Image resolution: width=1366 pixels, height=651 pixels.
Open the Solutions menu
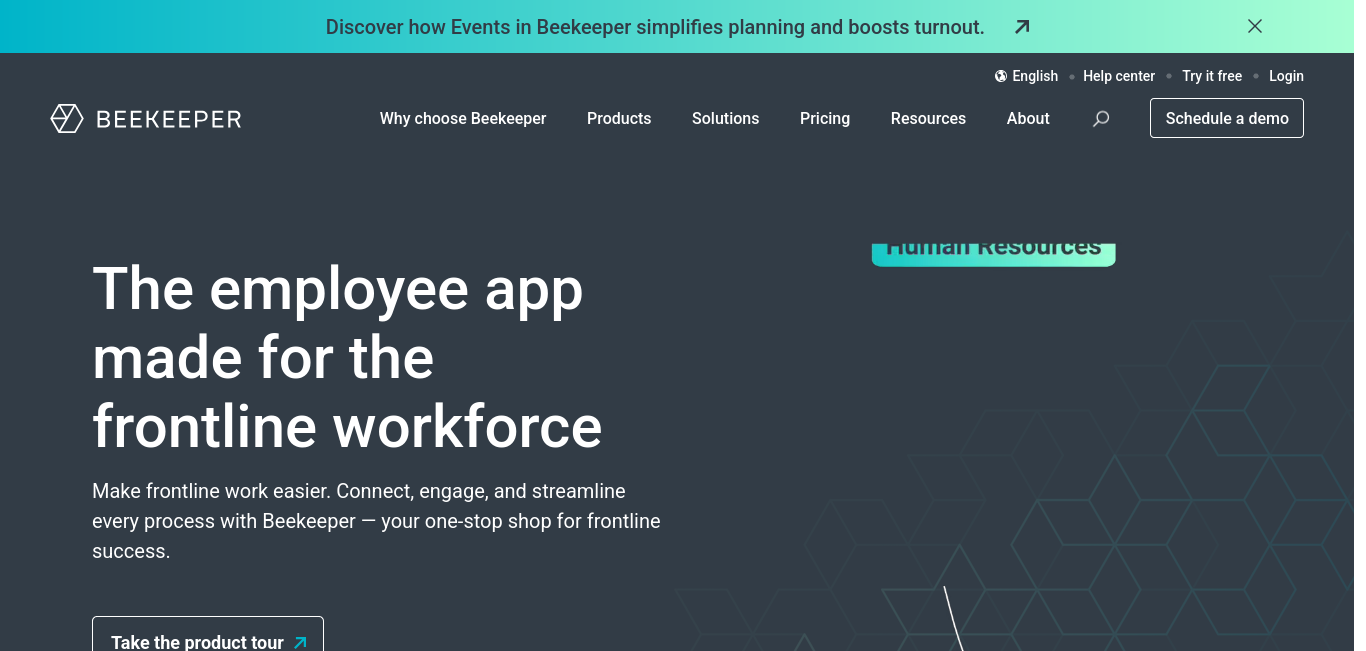click(726, 118)
